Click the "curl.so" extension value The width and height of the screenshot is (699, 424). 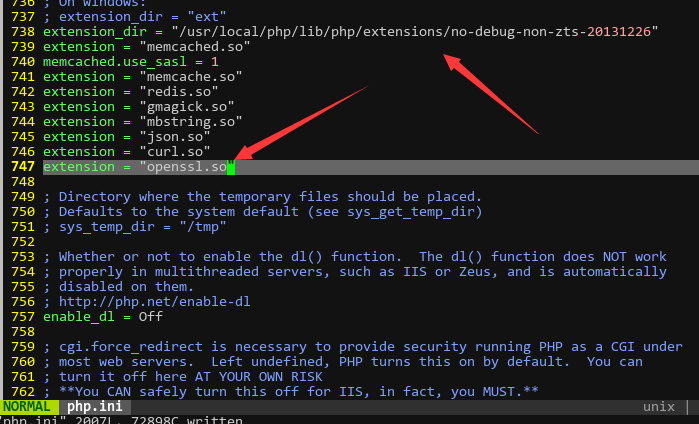pyautogui.click(x=174, y=151)
